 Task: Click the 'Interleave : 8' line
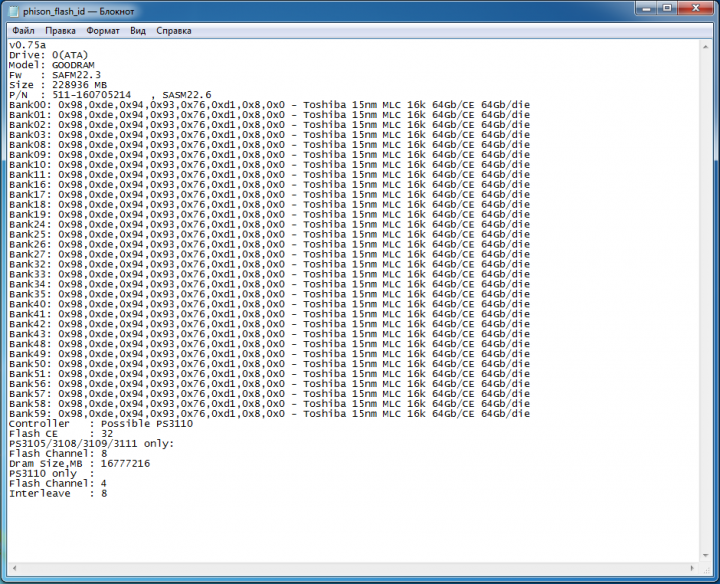pyautogui.click(x=58, y=494)
